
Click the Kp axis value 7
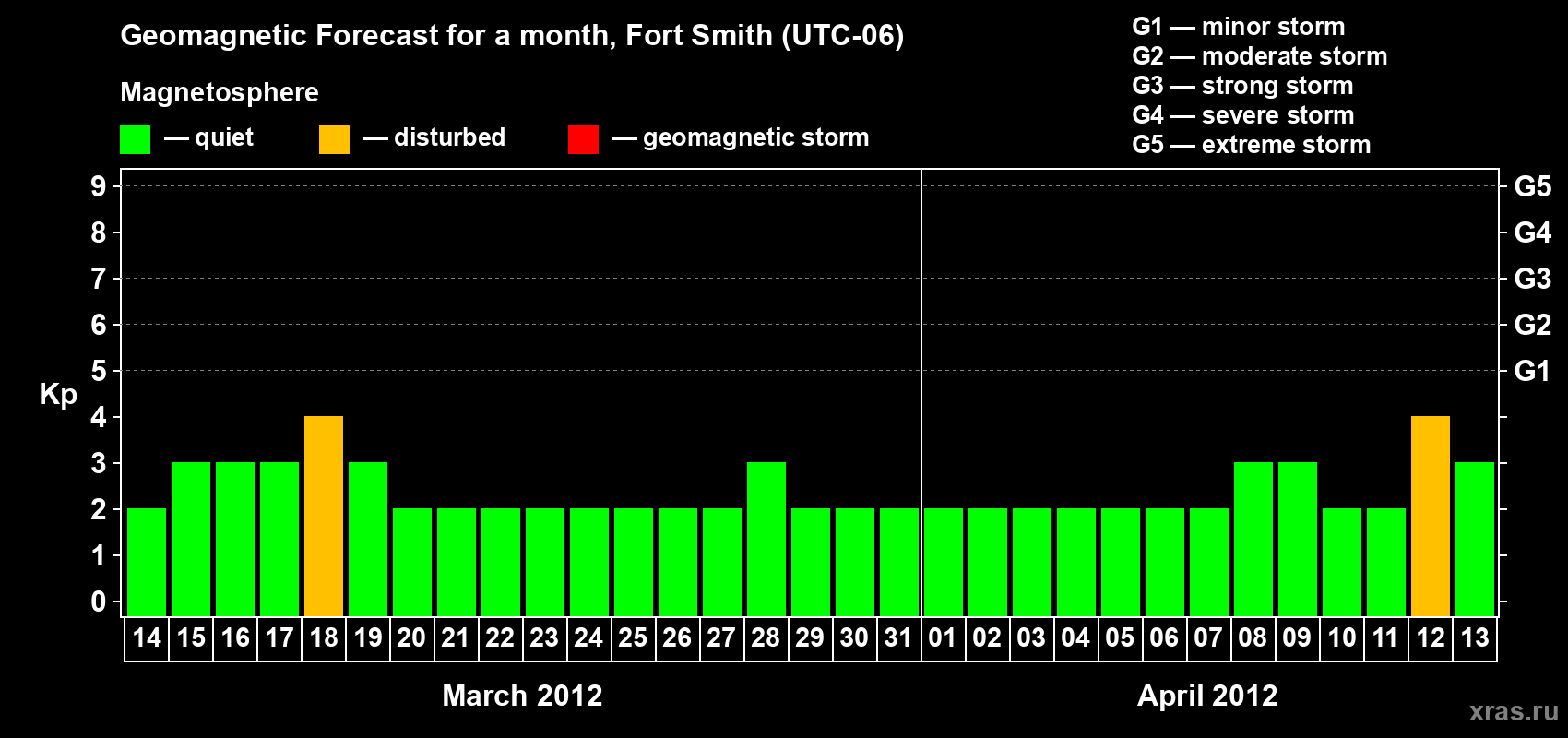(99, 279)
